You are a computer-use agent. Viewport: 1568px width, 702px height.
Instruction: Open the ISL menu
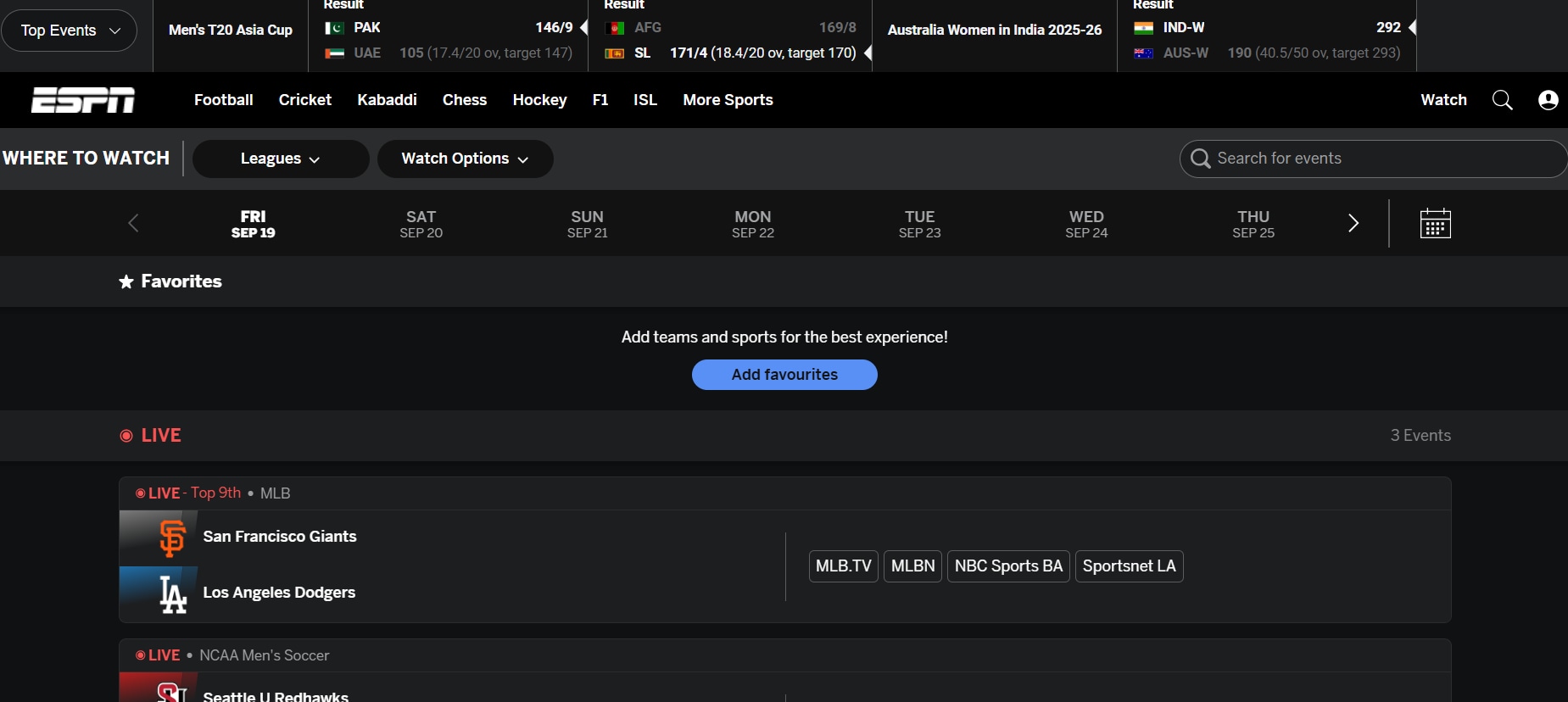click(x=645, y=100)
